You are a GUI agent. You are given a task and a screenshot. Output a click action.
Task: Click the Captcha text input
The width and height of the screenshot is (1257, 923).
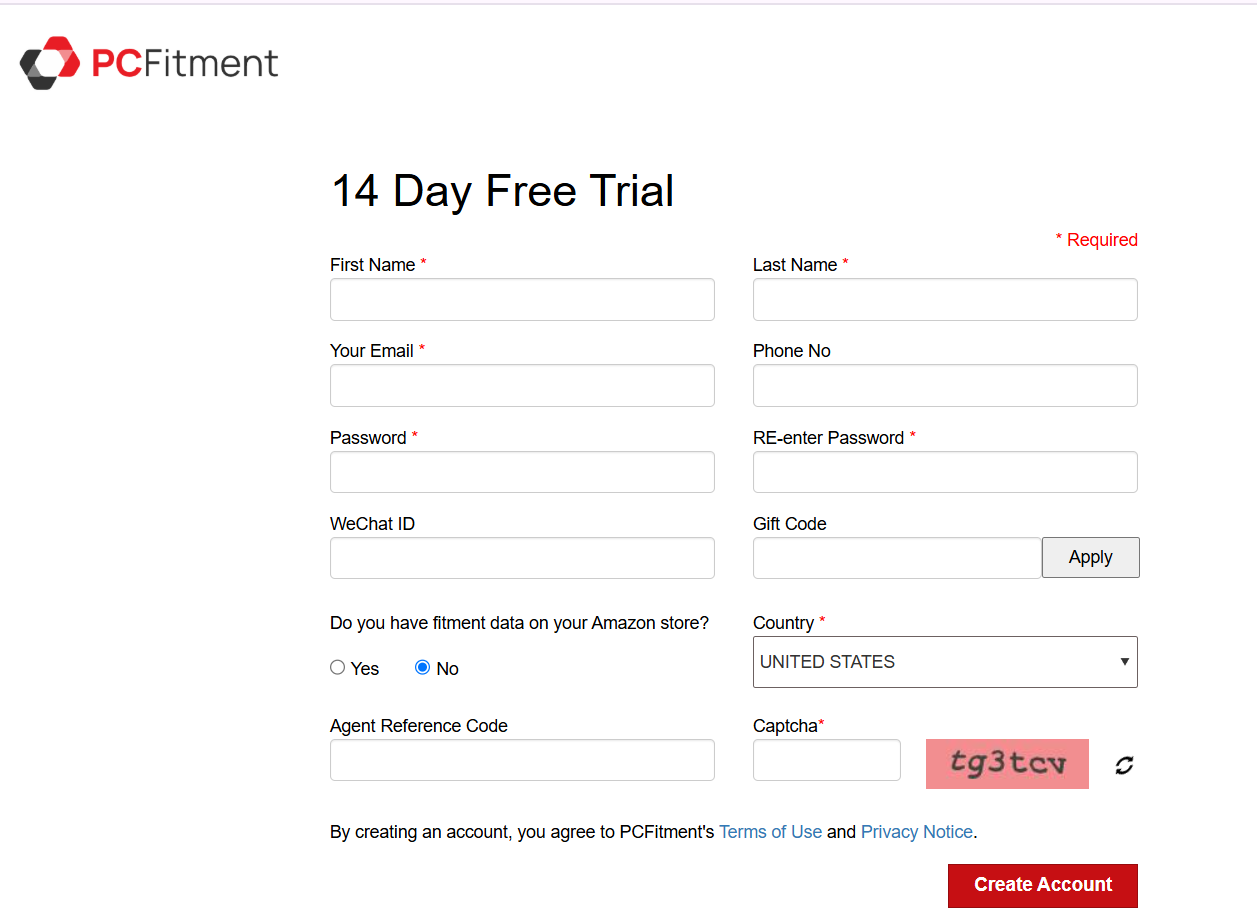pyautogui.click(x=826, y=760)
